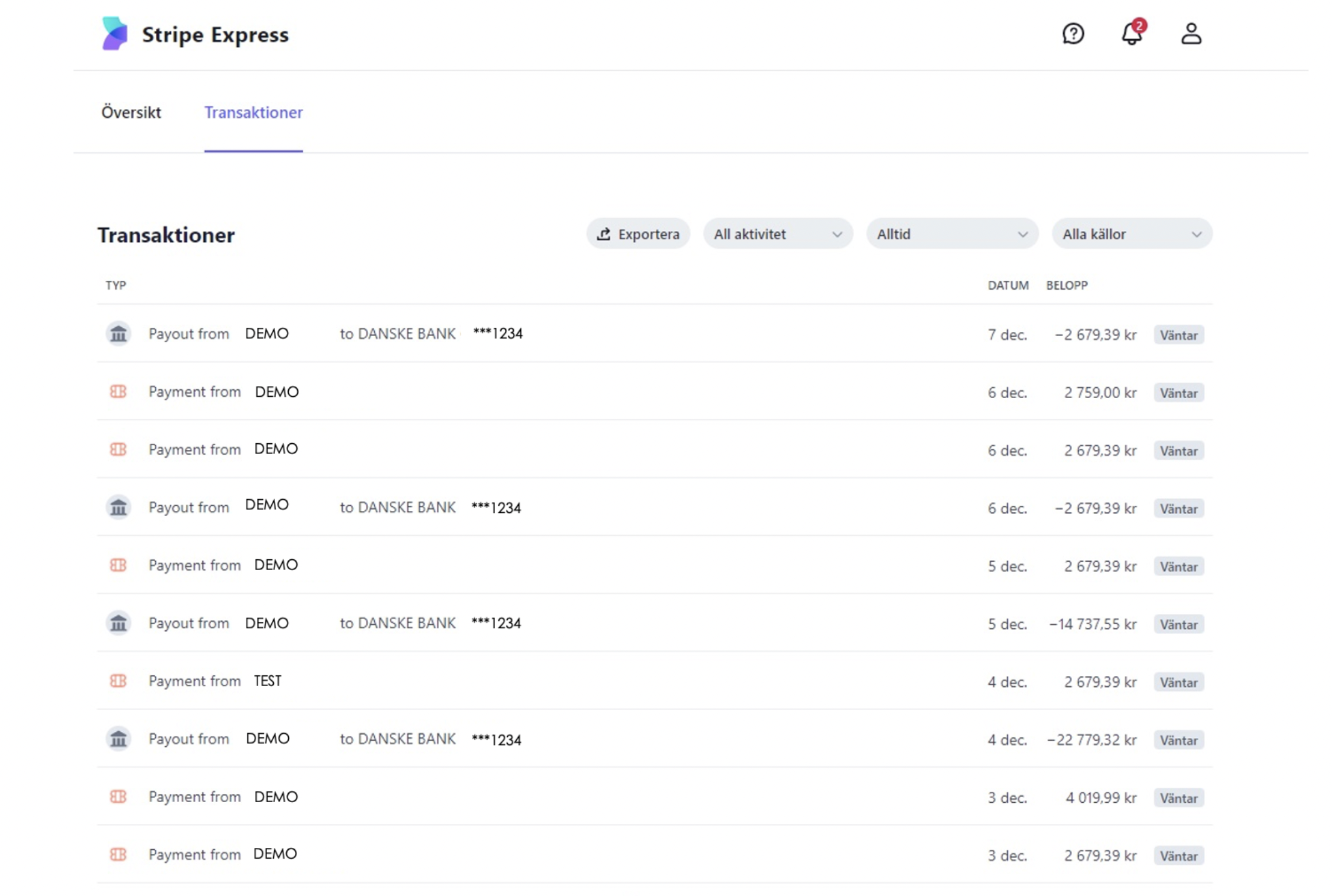Open the help question mark icon
Viewport: 1332px width, 896px height.
pos(1073,34)
